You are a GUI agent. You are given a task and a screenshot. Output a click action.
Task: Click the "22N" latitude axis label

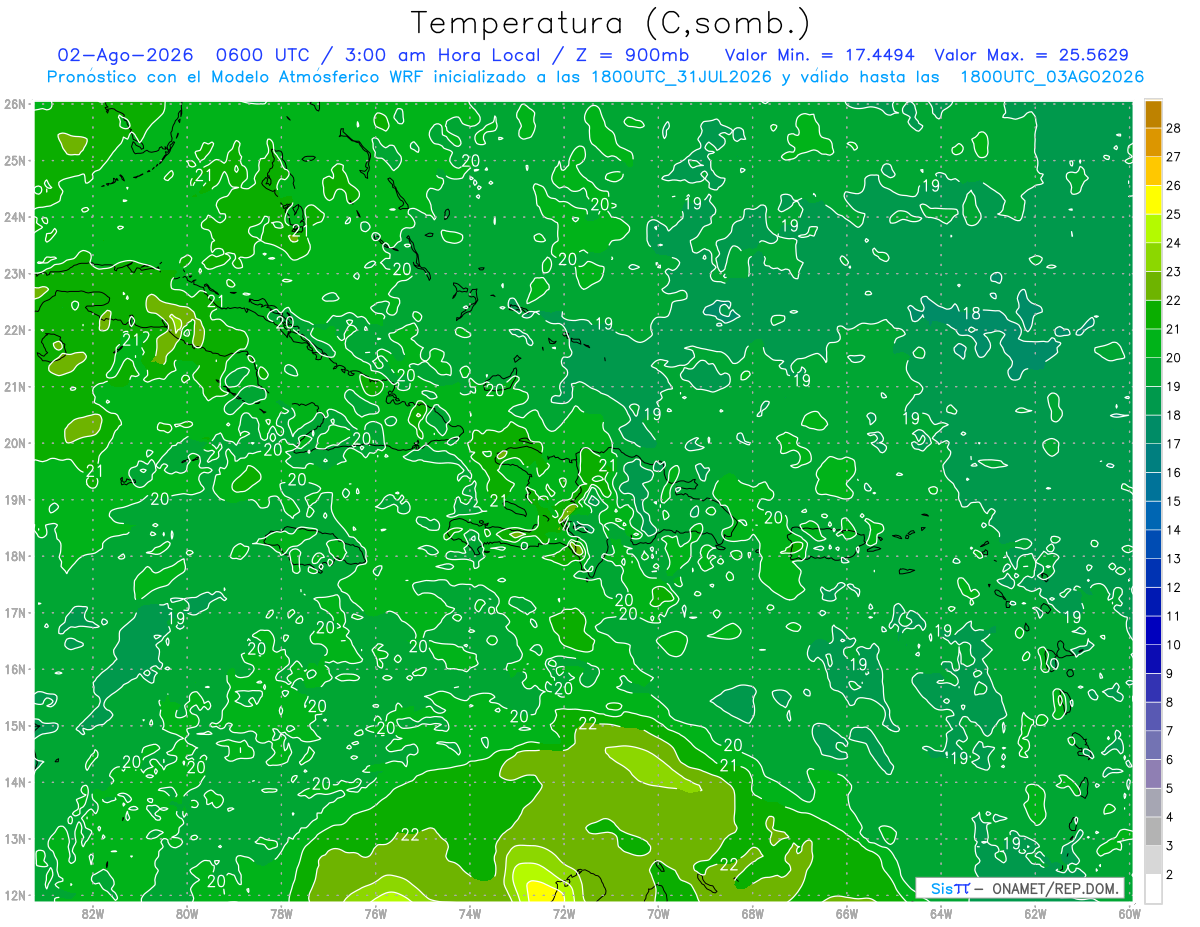(x=14, y=330)
